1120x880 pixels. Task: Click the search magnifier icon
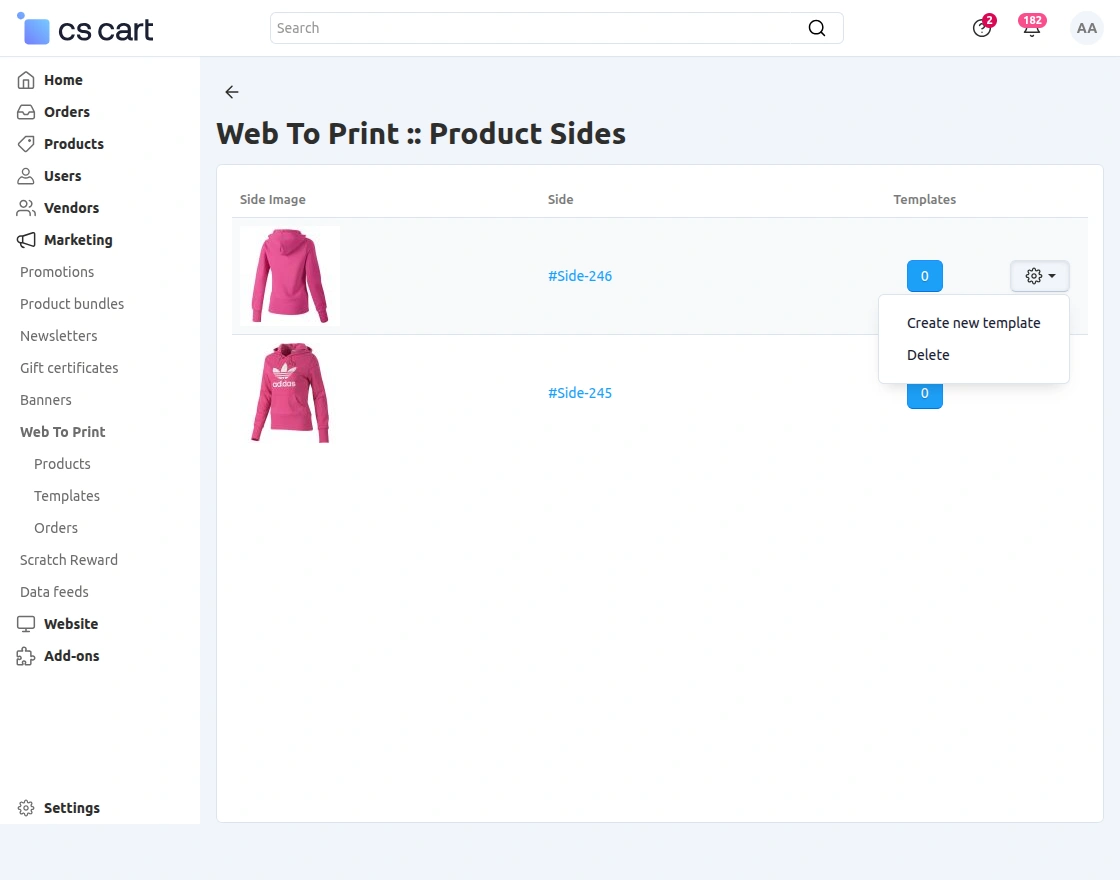point(817,28)
